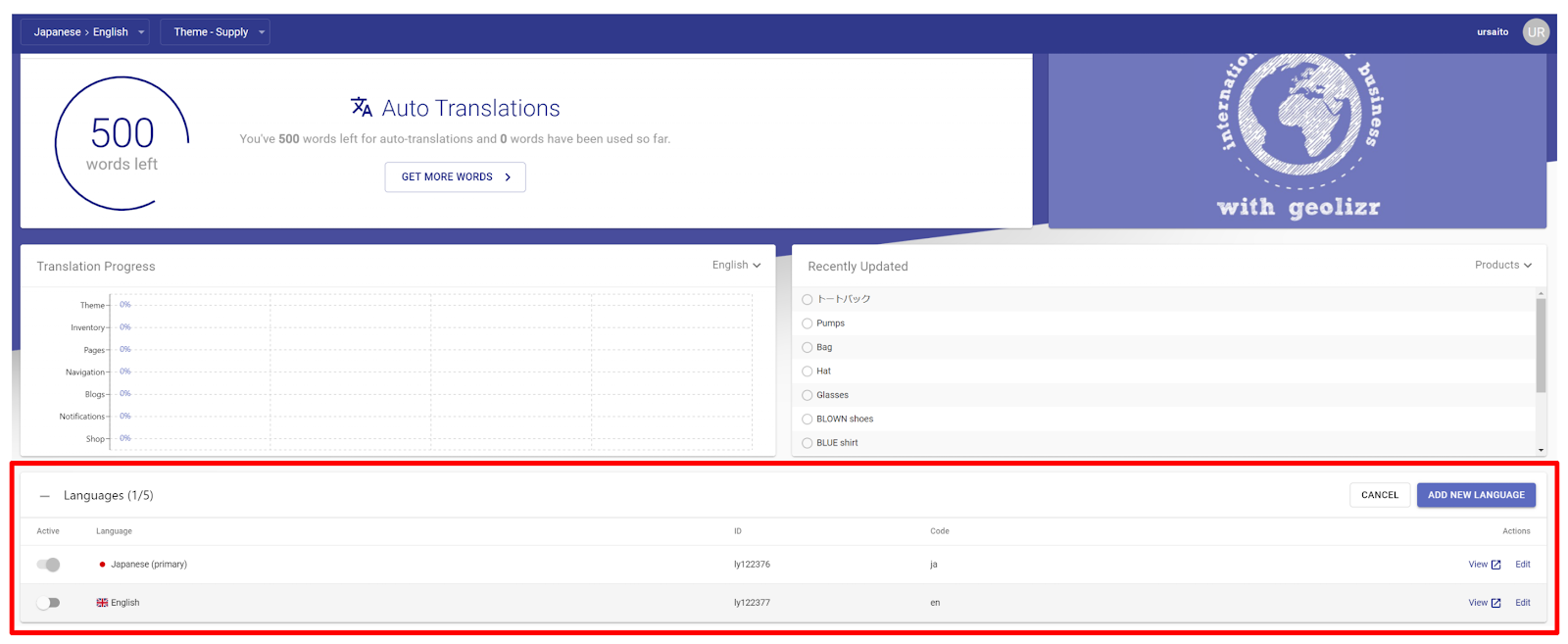The height and width of the screenshot is (644, 1568).
Task: Click the Recently Updated list scrollbar
Action: [1541, 345]
